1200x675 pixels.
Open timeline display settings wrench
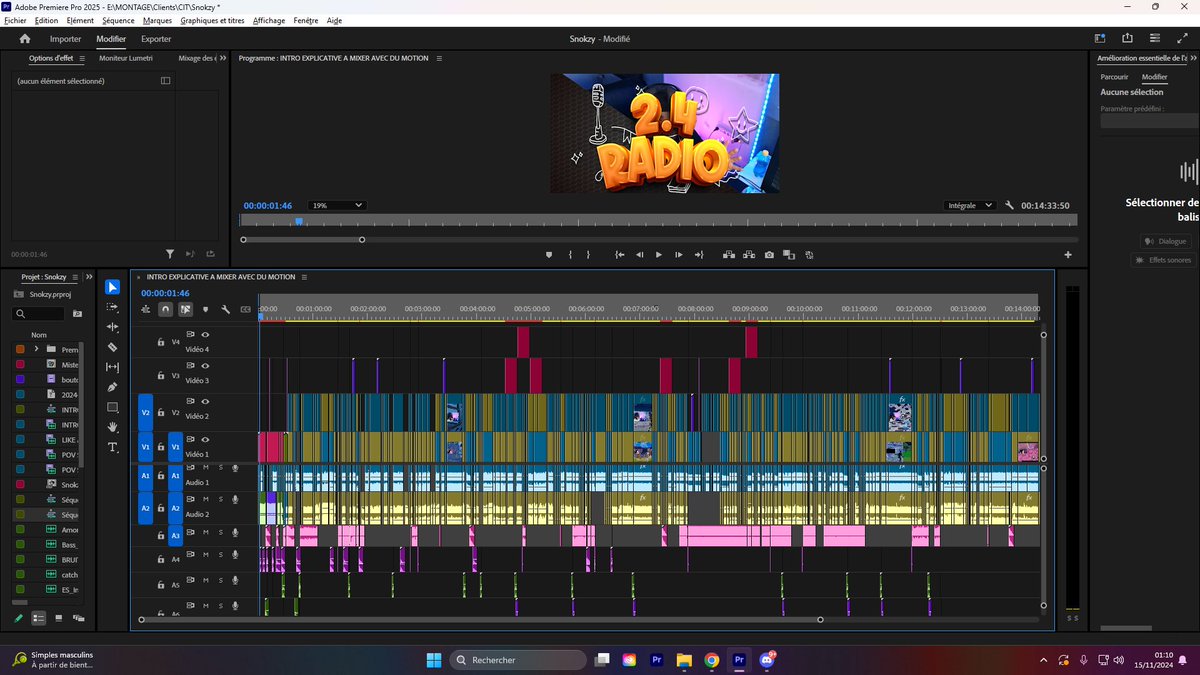[x=226, y=310]
